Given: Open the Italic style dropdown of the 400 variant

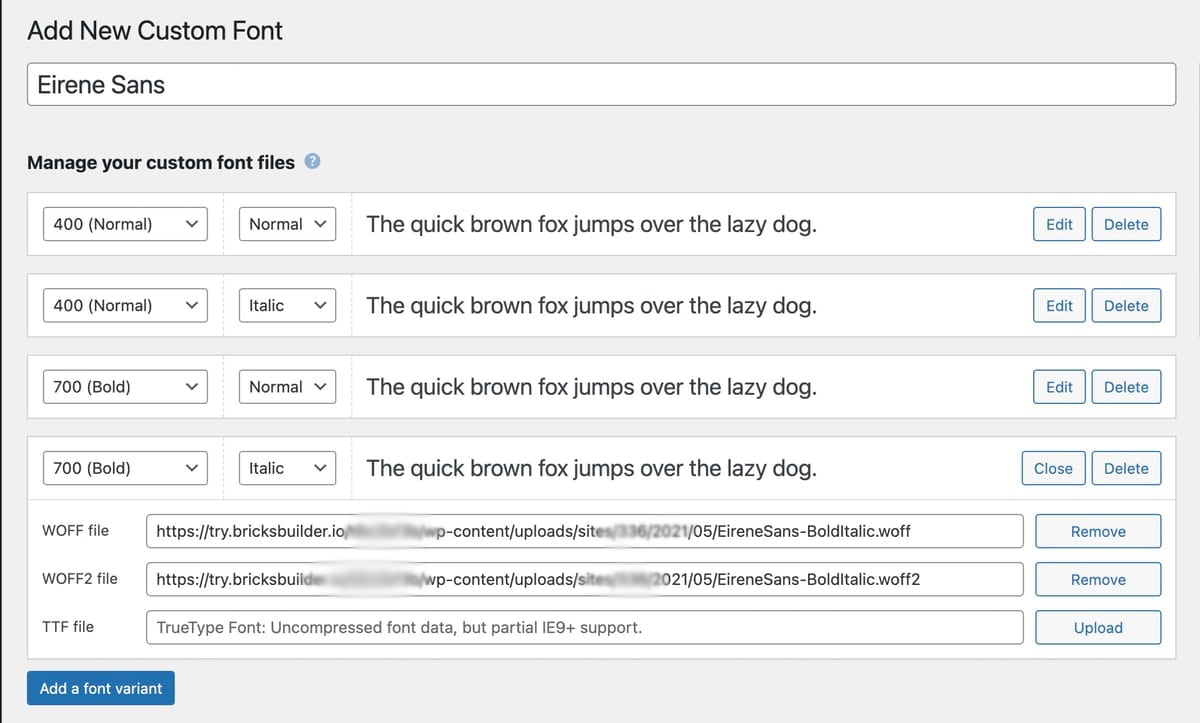Looking at the screenshot, I should (x=287, y=305).
